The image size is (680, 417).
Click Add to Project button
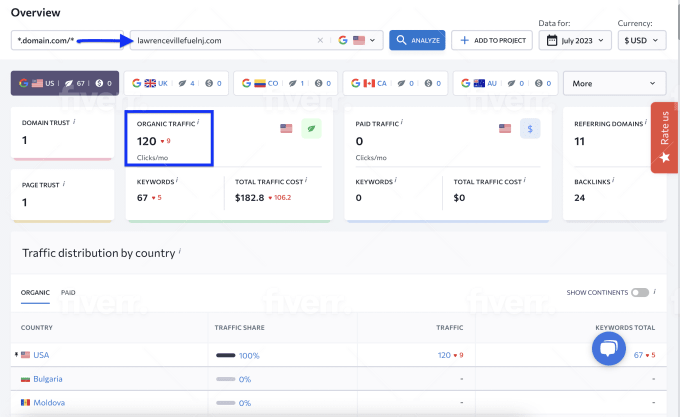[x=492, y=40]
